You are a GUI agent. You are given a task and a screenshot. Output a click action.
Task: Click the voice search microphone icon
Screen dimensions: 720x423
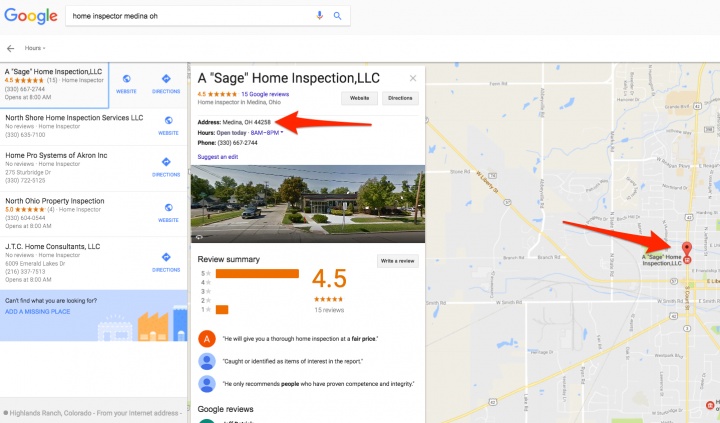pyautogui.click(x=320, y=16)
